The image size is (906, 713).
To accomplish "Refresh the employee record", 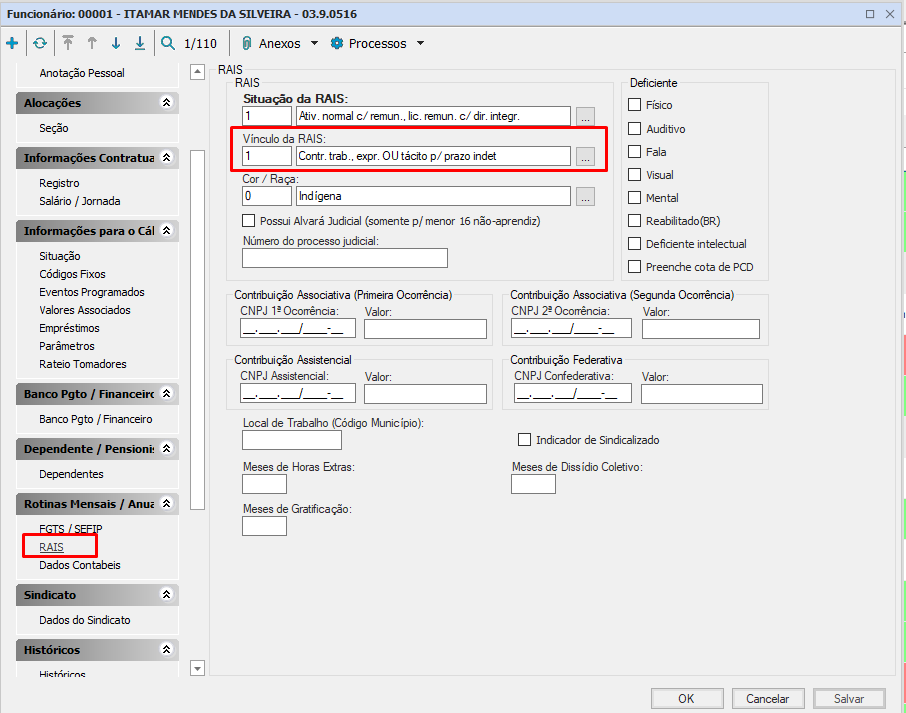I will pos(40,43).
